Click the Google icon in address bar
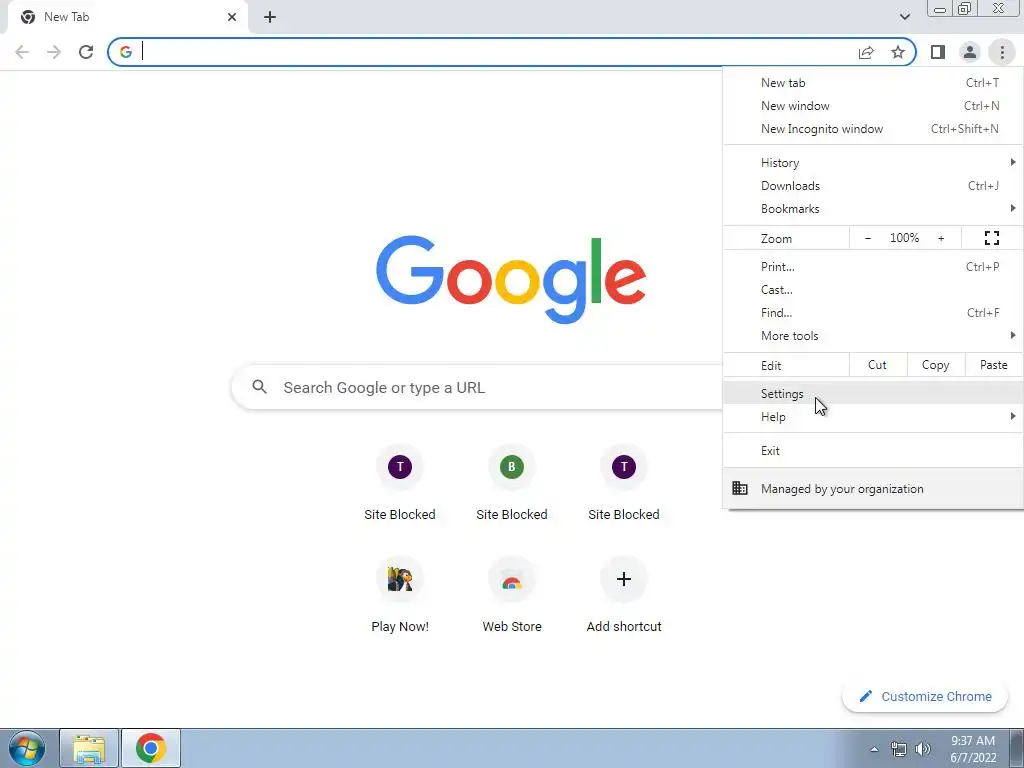The height and width of the screenshot is (768, 1024). coord(126,52)
